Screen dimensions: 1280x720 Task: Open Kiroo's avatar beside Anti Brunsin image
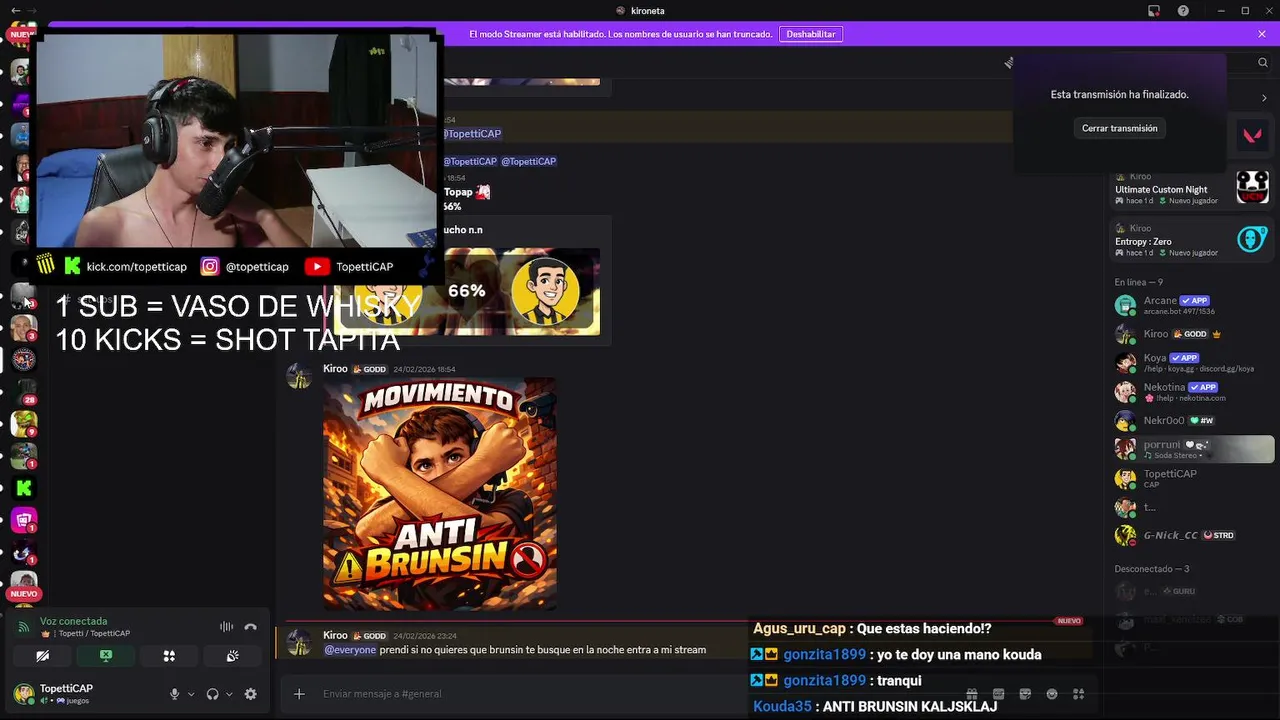[x=299, y=377]
